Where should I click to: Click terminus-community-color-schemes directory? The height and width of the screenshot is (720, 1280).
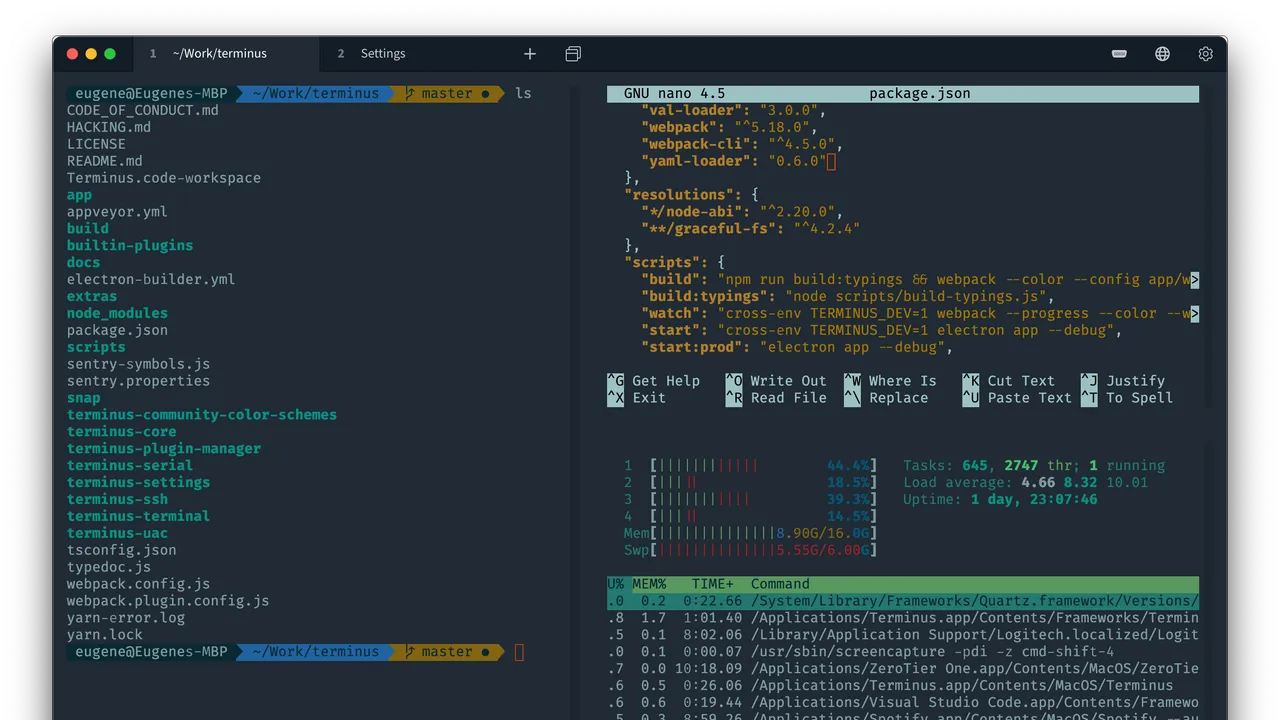coord(202,415)
